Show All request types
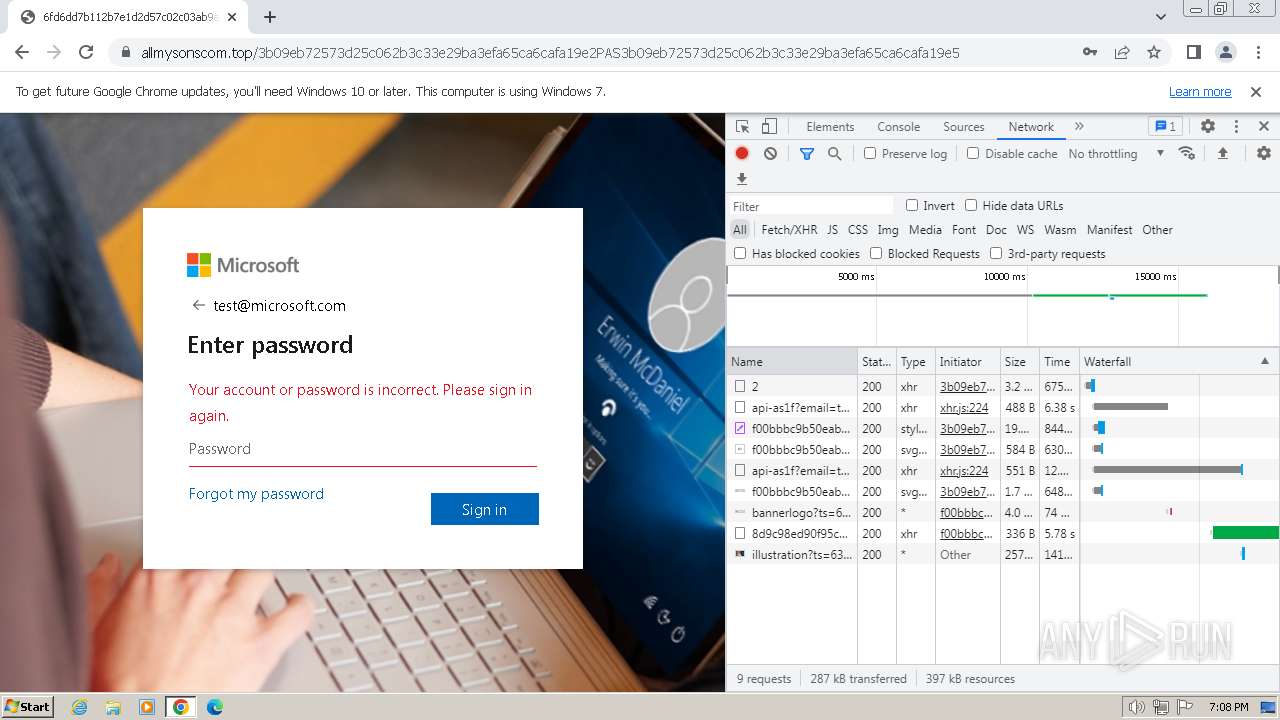The width and height of the screenshot is (1280, 720). [739, 229]
